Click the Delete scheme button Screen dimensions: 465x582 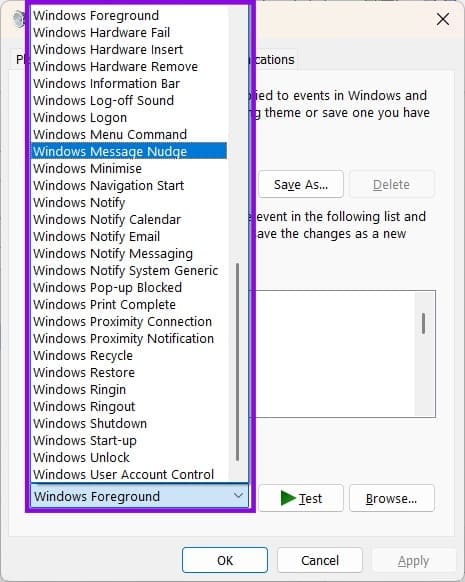(x=392, y=184)
